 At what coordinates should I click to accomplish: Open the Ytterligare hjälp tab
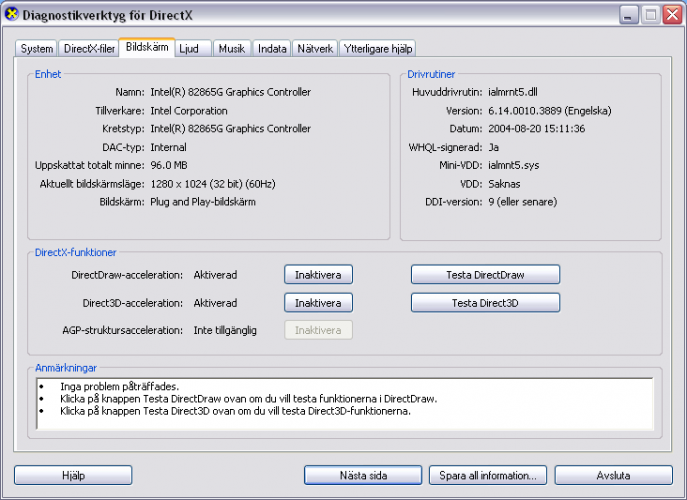point(378,48)
